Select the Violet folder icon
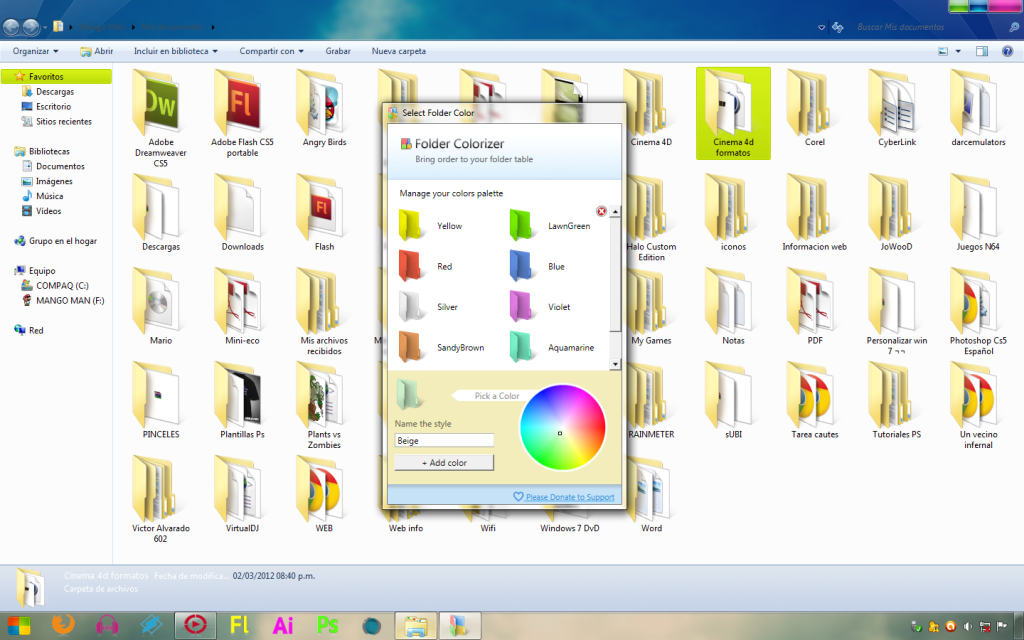The image size is (1024, 640). (520, 307)
